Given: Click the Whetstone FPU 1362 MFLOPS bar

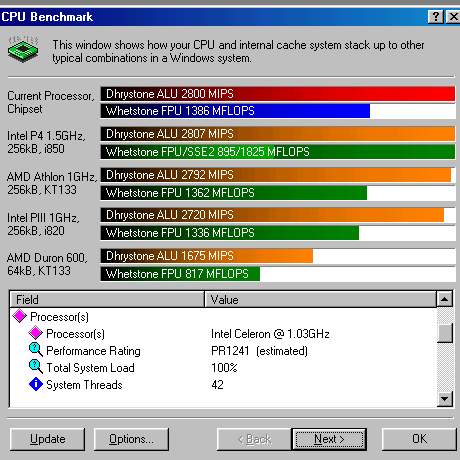Looking at the screenshot, I should point(234,193).
